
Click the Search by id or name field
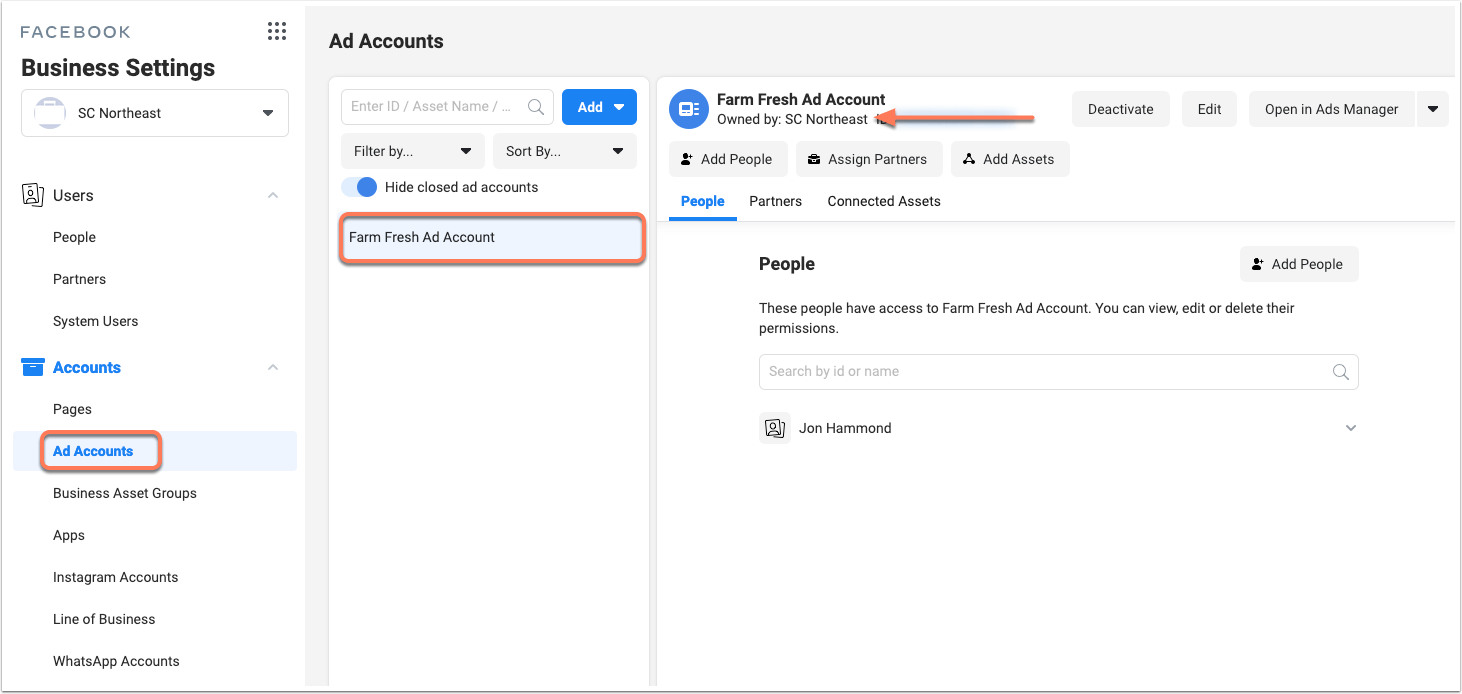(x=1058, y=371)
